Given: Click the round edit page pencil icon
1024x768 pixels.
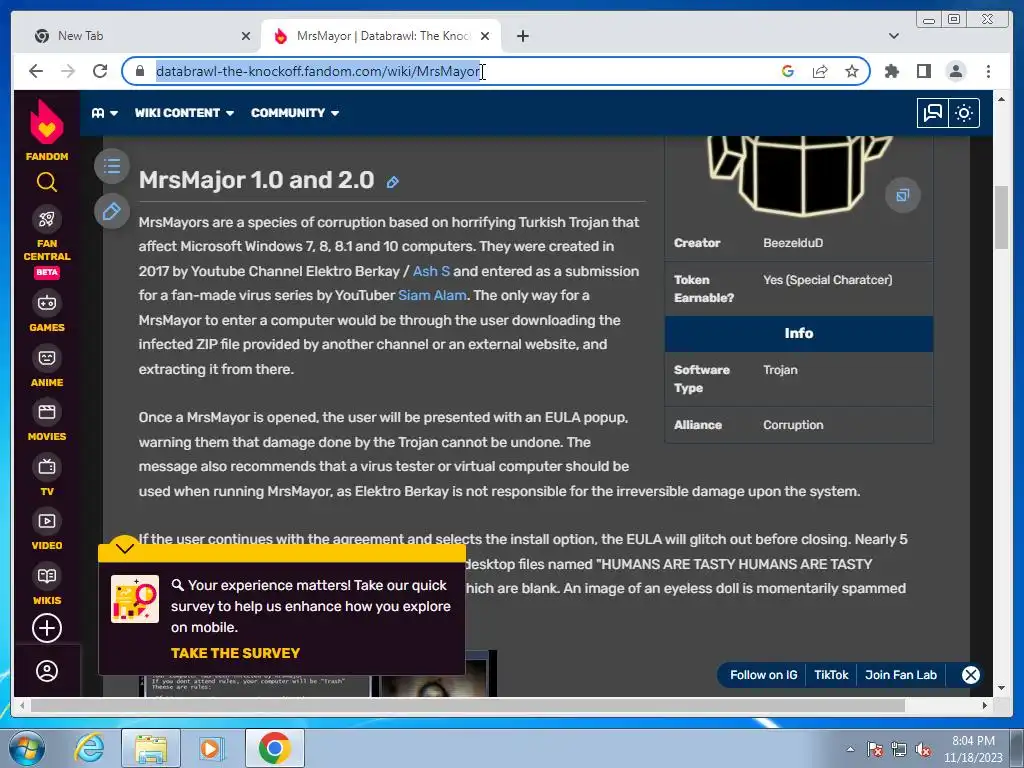Looking at the screenshot, I should pos(112,211).
